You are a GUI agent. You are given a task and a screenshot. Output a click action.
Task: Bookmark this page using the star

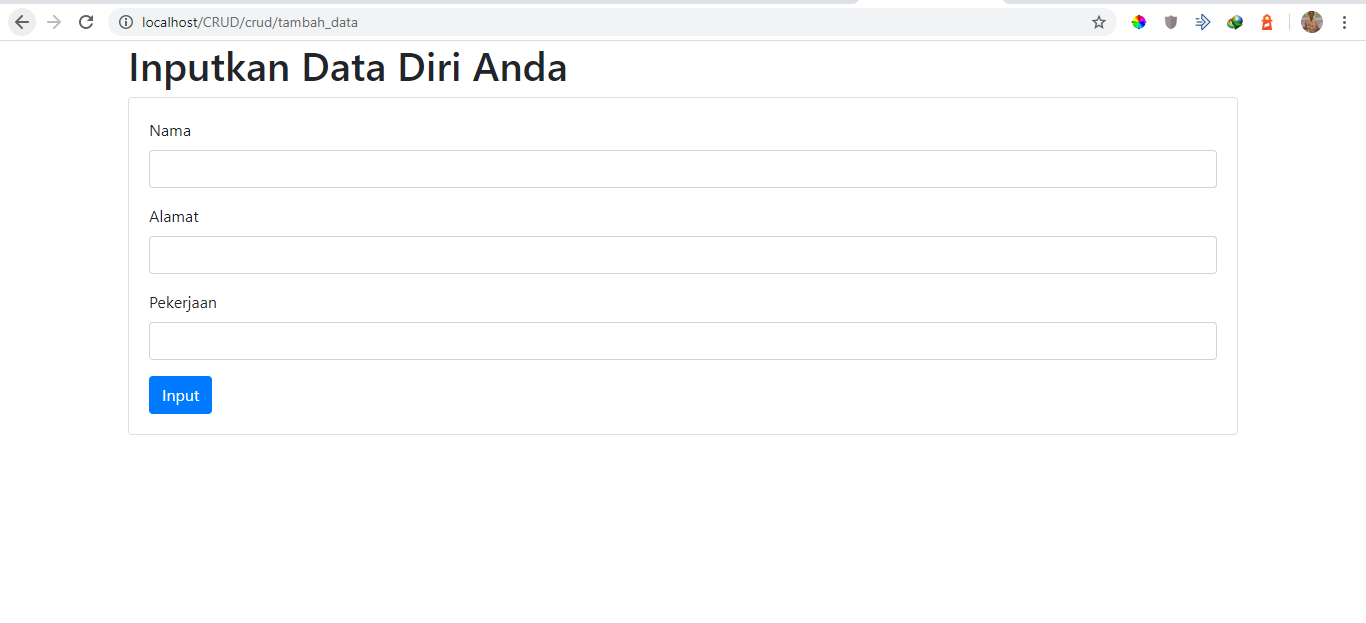(x=1099, y=21)
